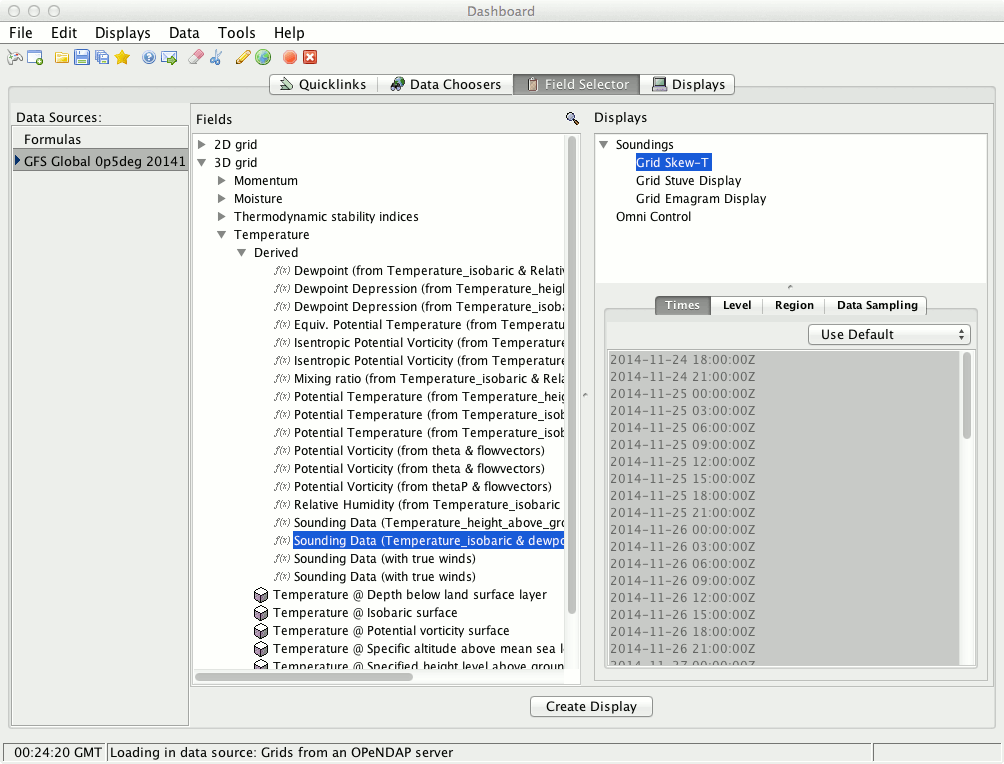Select Grid Stuve Display in the Displays list

tap(688, 181)
